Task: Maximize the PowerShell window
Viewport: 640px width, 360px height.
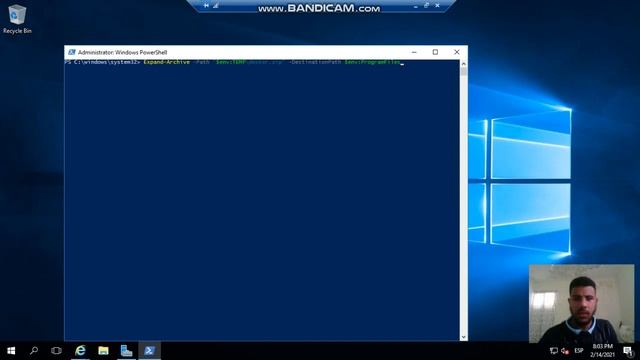Action: click(435, 52)
